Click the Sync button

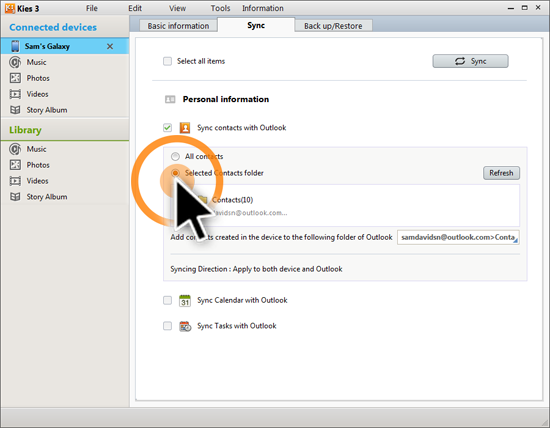click(470, 61)
